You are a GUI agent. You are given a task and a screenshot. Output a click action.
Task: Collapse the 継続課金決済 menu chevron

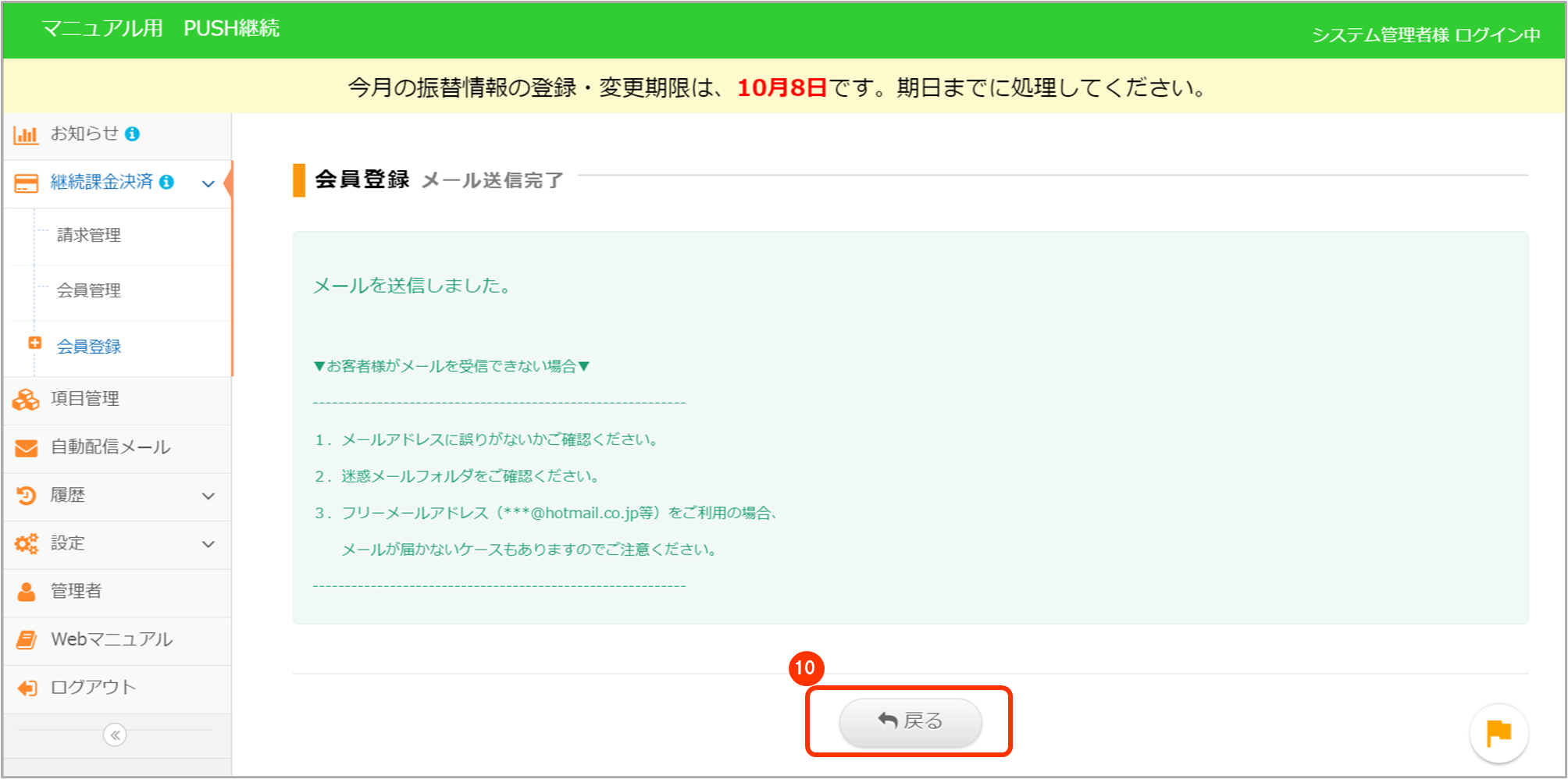tap(208, 184)
